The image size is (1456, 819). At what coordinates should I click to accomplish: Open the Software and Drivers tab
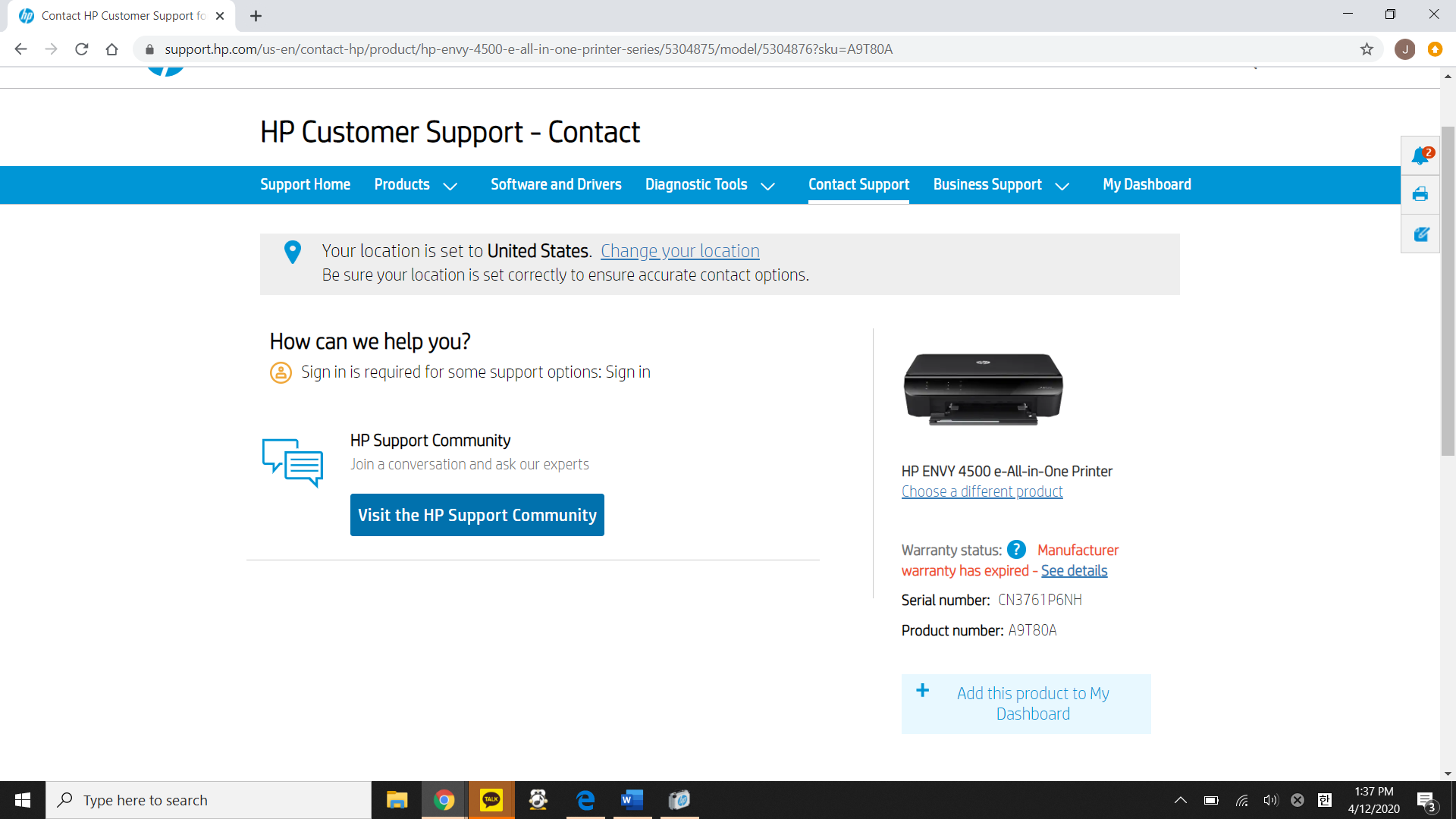pyautogui.click(x=556, y=185)
